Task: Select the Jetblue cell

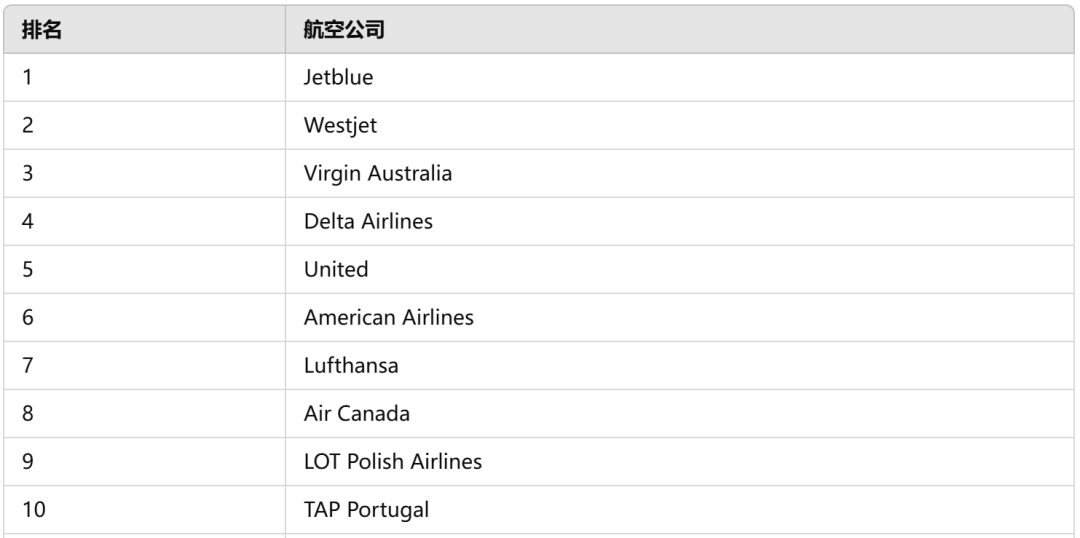Action: (679, 77)
